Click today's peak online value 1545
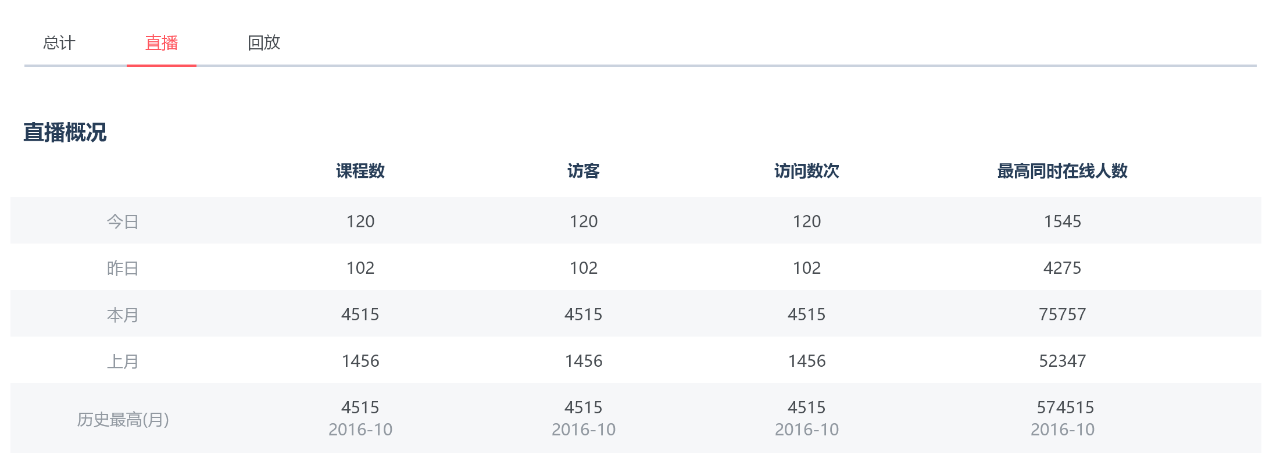 (1062, 221)
